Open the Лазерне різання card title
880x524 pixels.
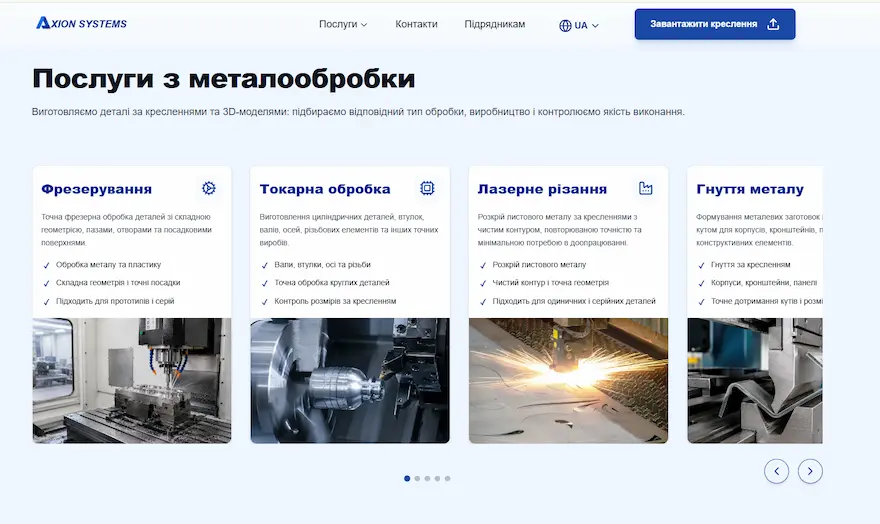pyautogui.click(x=542, y=189)
